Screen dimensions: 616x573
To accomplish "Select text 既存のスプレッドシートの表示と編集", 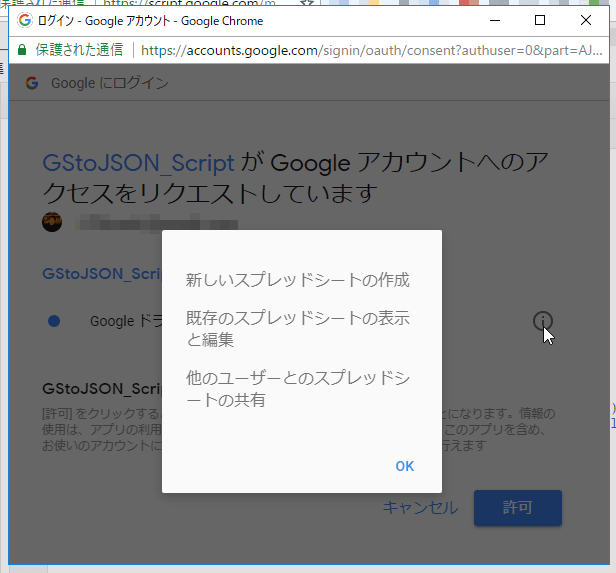I will point(297,329).
